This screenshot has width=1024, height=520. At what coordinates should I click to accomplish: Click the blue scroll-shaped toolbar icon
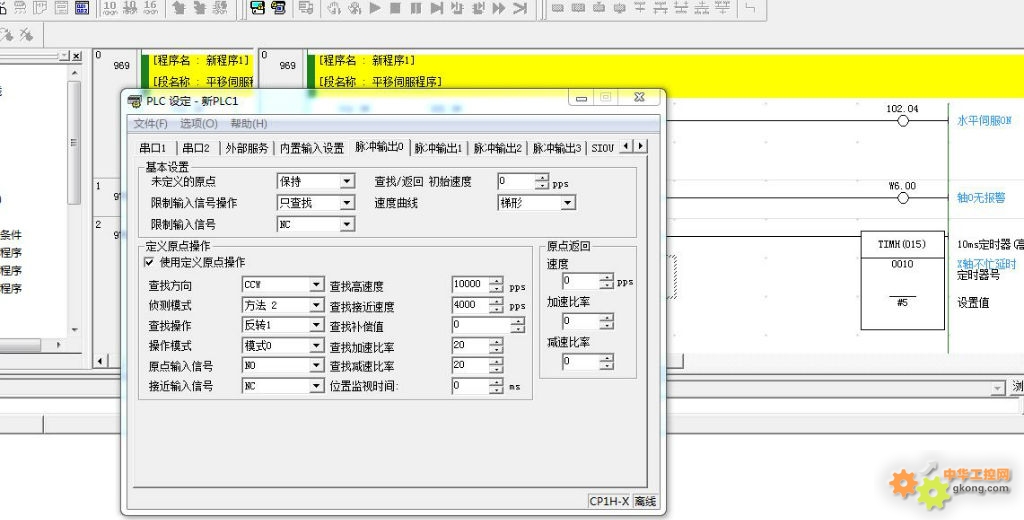click(279, 8)
